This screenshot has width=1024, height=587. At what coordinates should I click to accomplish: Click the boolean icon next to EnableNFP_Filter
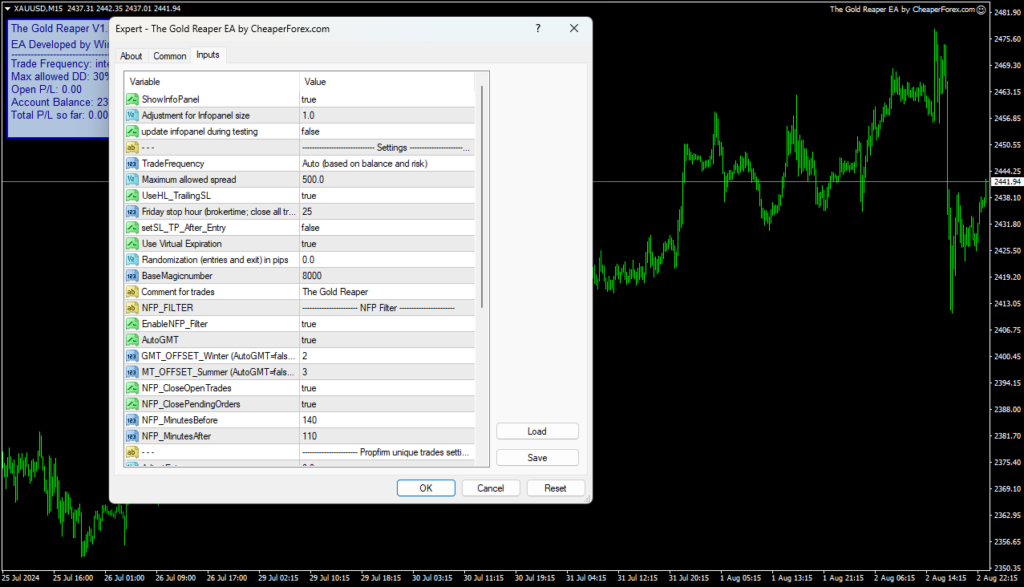click(x=131, y=323)
